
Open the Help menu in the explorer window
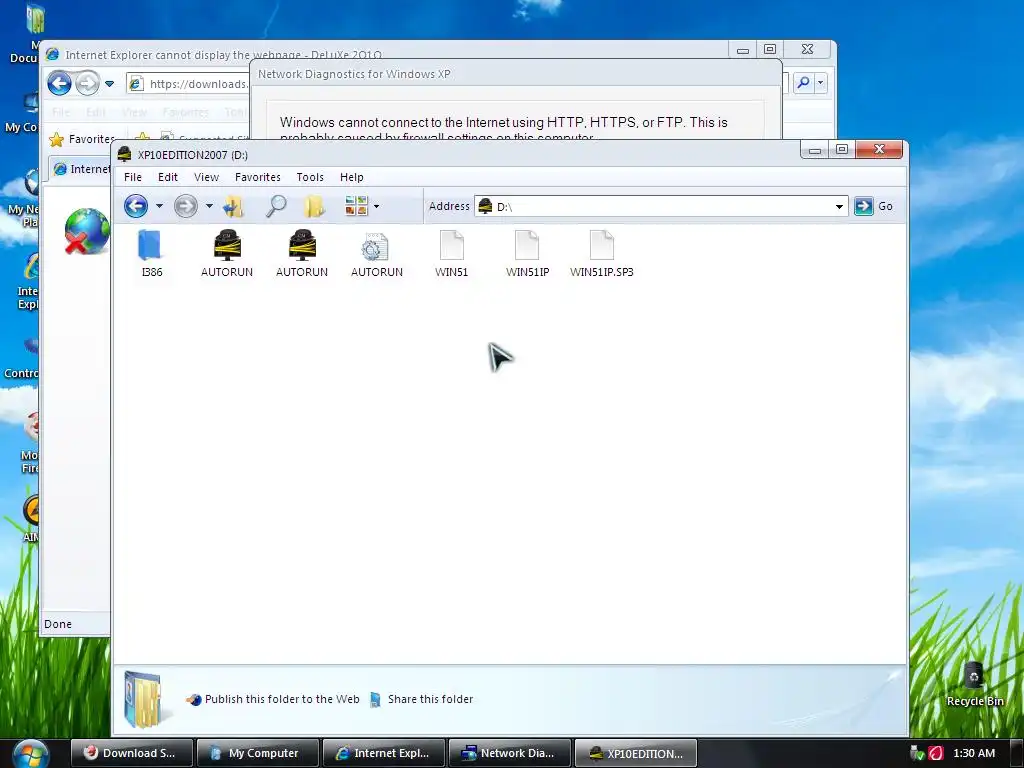pyautogui.click(x=351, y=177)
